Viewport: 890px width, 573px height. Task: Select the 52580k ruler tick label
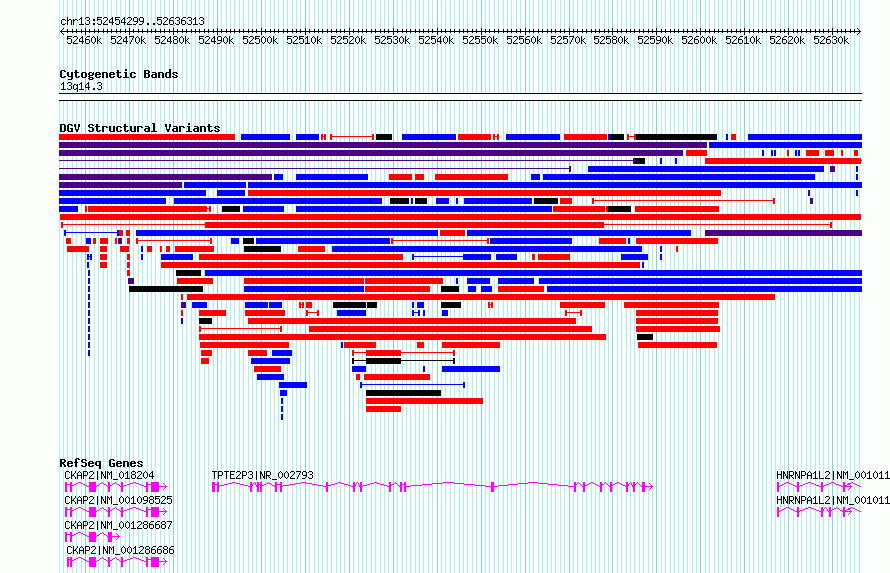pyautogui.click(x=611, y=41)
